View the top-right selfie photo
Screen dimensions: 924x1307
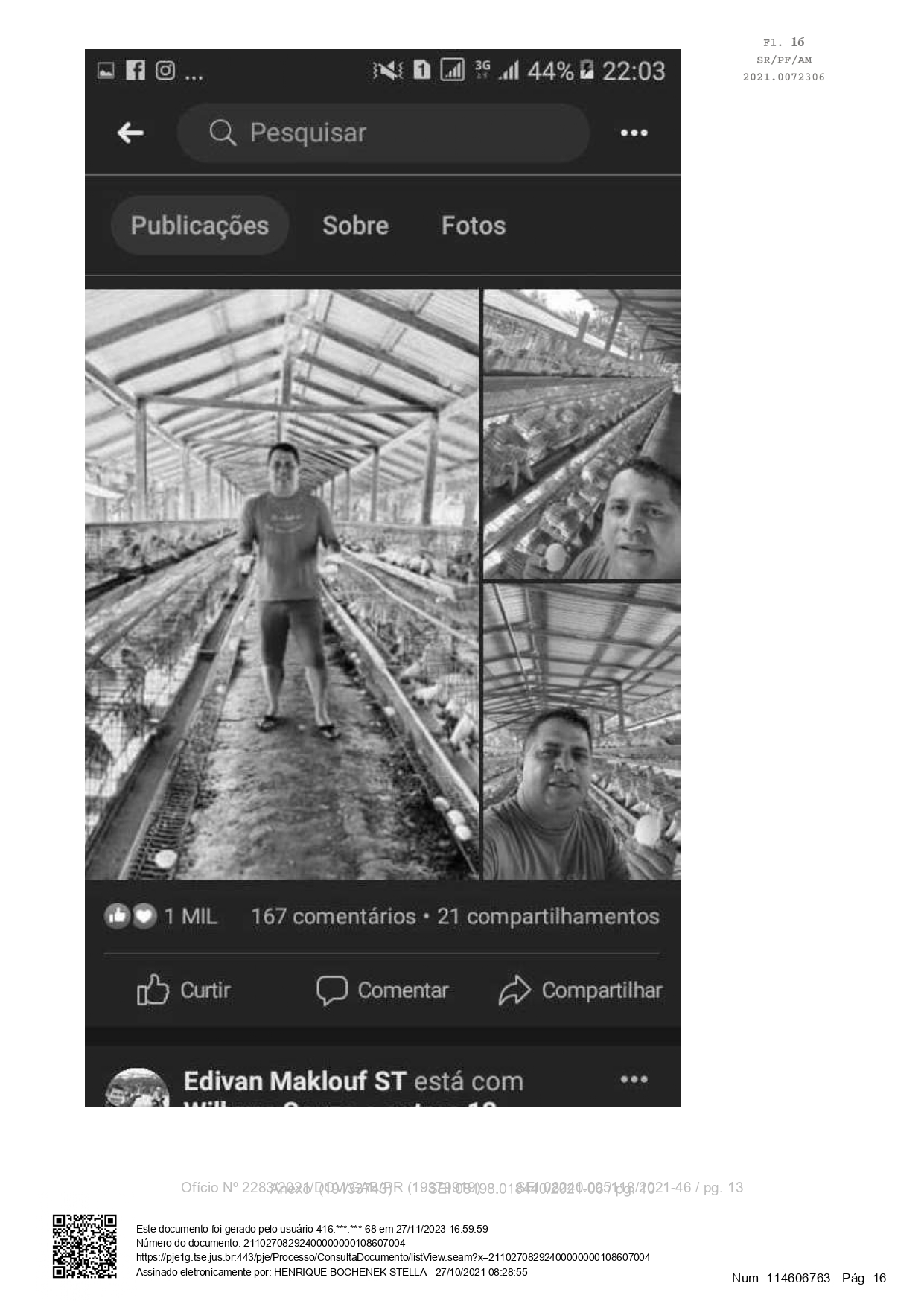(x=582, y=434)
